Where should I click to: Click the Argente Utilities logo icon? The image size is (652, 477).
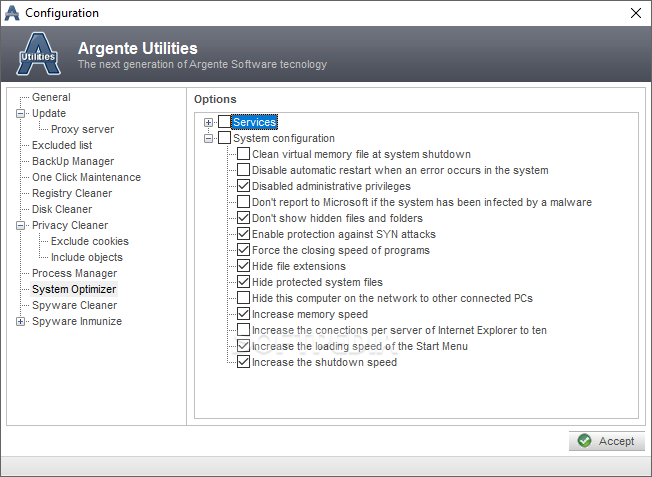[37, 55]
